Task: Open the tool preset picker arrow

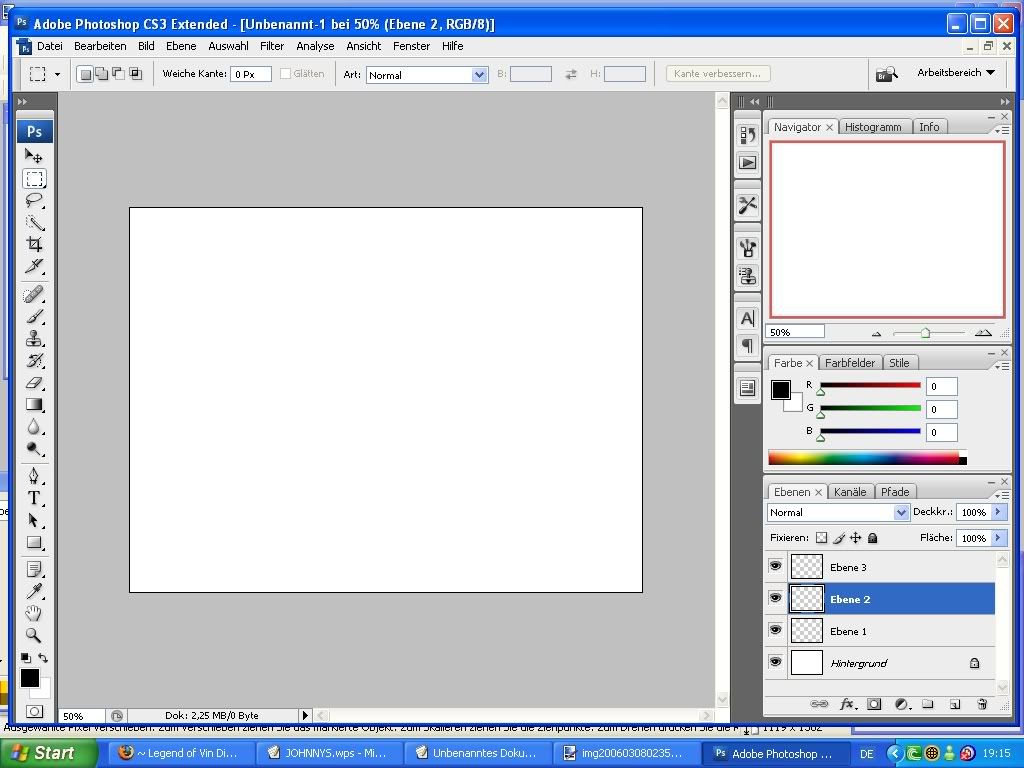Action: [x=57, y=74]
